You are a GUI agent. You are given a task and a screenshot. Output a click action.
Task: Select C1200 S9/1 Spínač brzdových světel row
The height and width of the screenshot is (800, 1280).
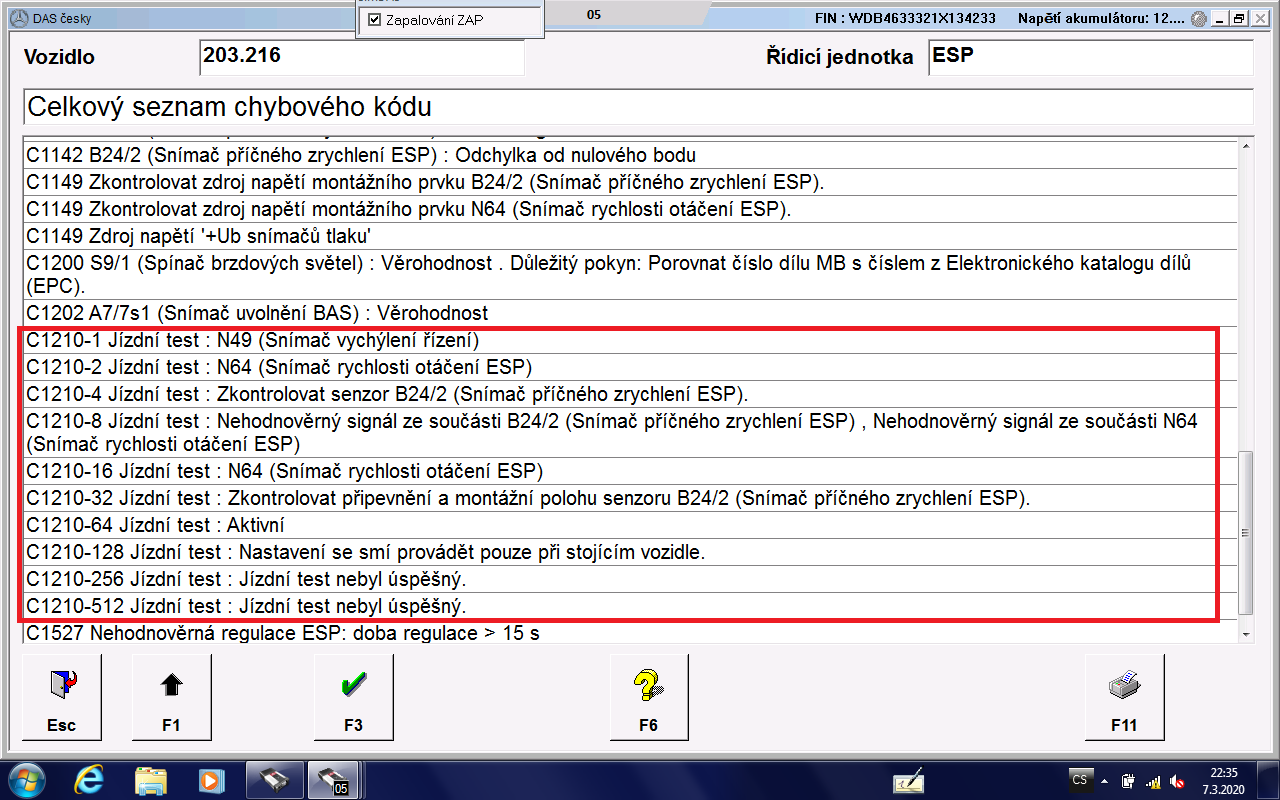point(629,275)
